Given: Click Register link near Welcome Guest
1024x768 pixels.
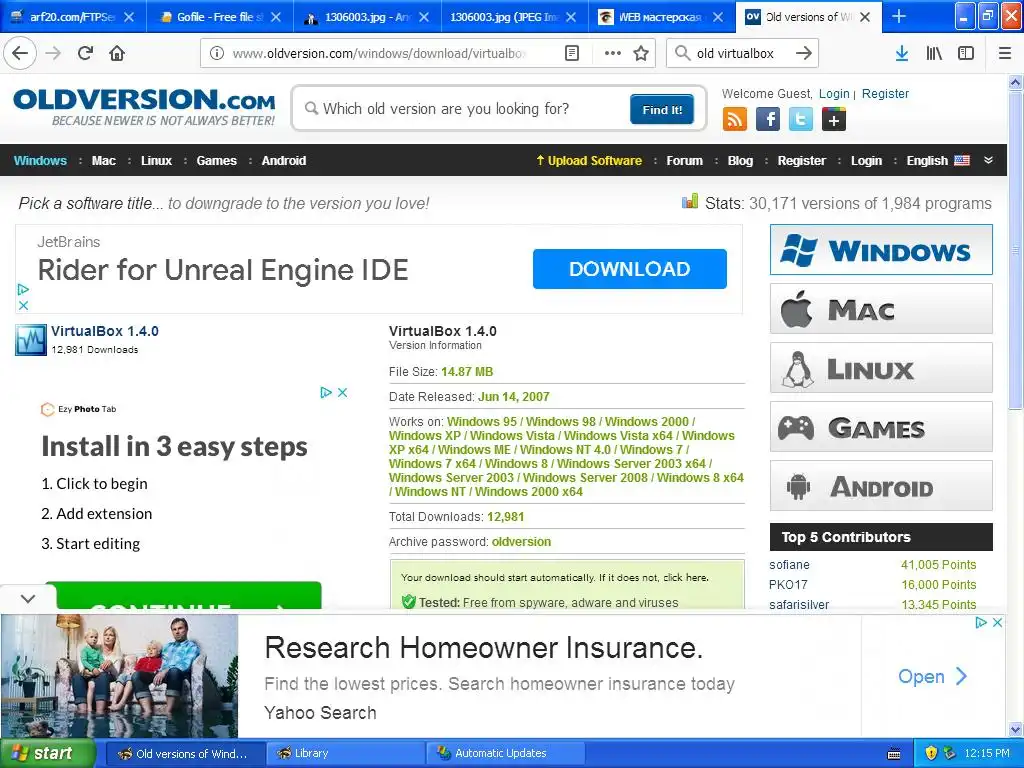Looking at the screenshot, I should tap(885, 93).
